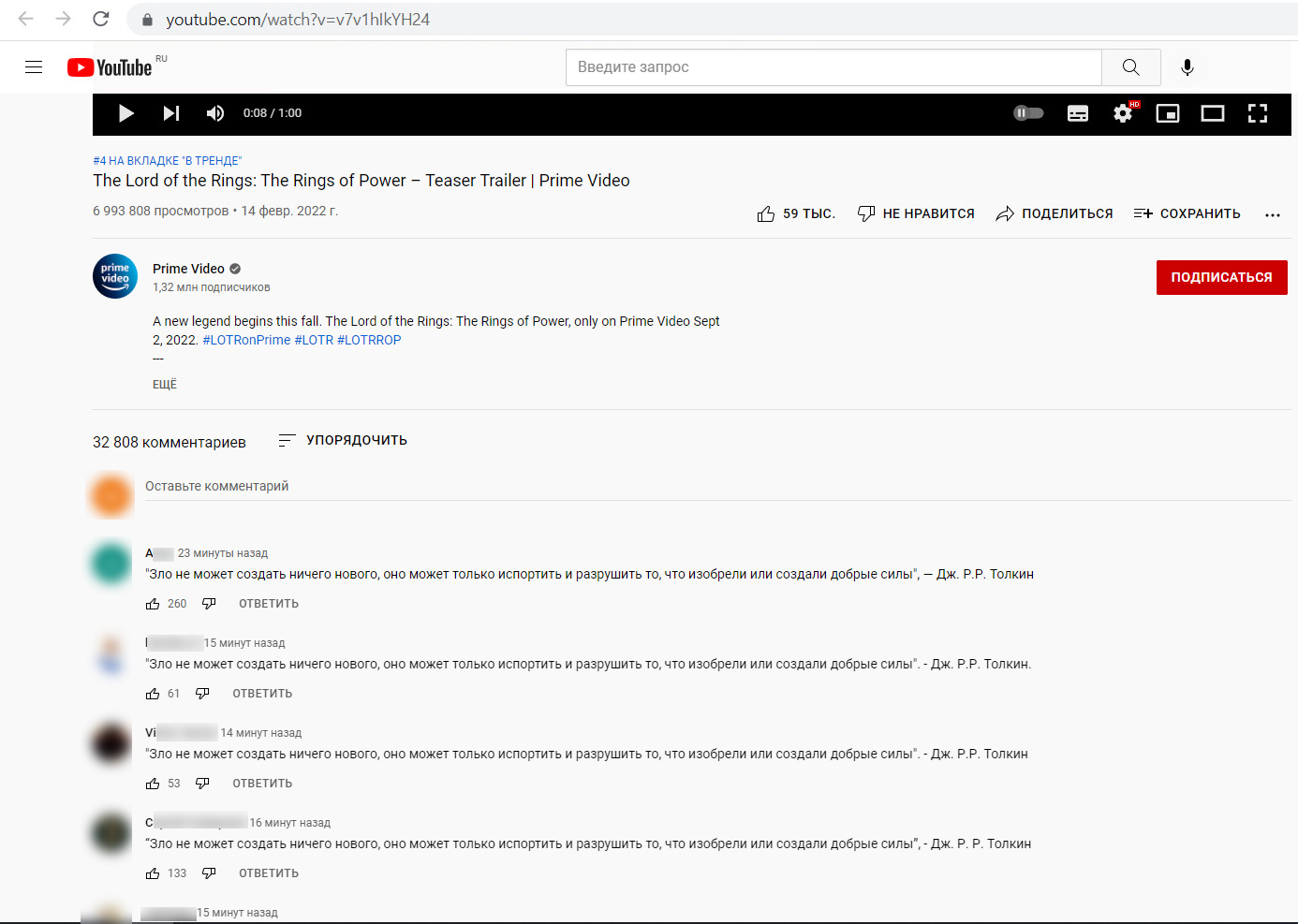The image size is (1298, 924).
Task: Open the "Упорядочить" sort comments dropdown
Action: [x=343, y=440]
